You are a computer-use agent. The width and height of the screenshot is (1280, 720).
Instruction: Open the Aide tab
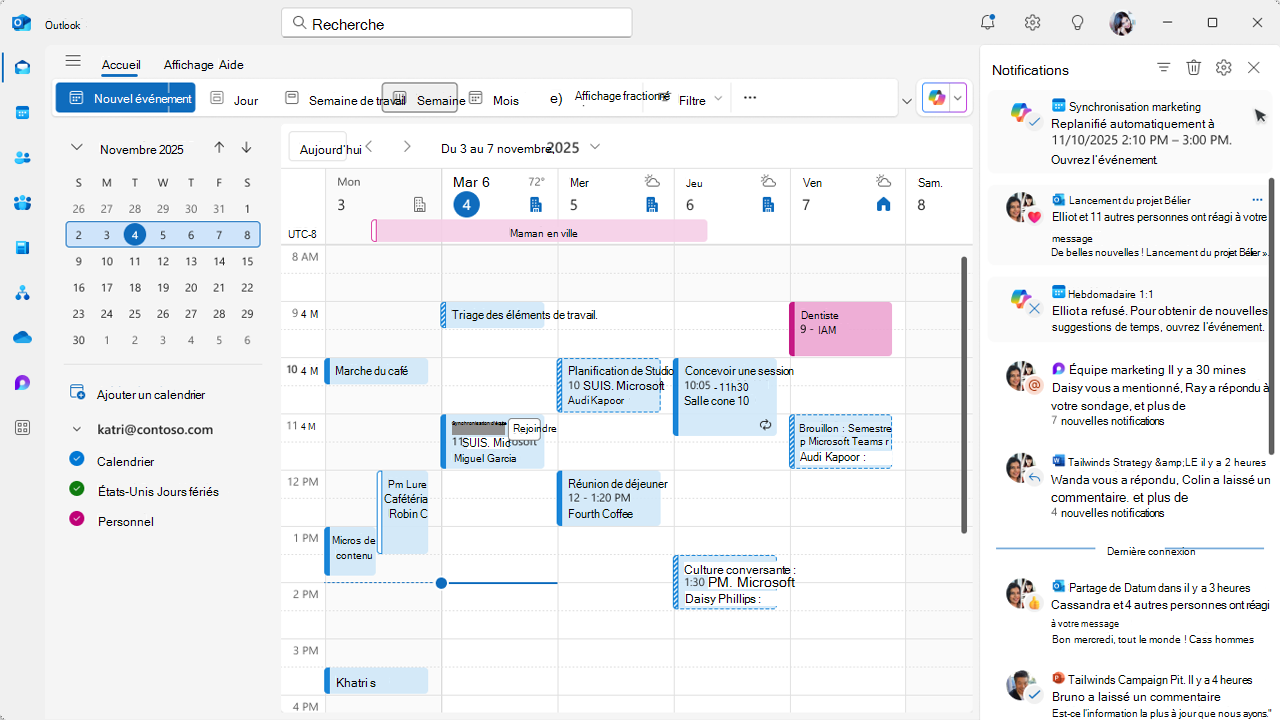(x=231, y=65)
